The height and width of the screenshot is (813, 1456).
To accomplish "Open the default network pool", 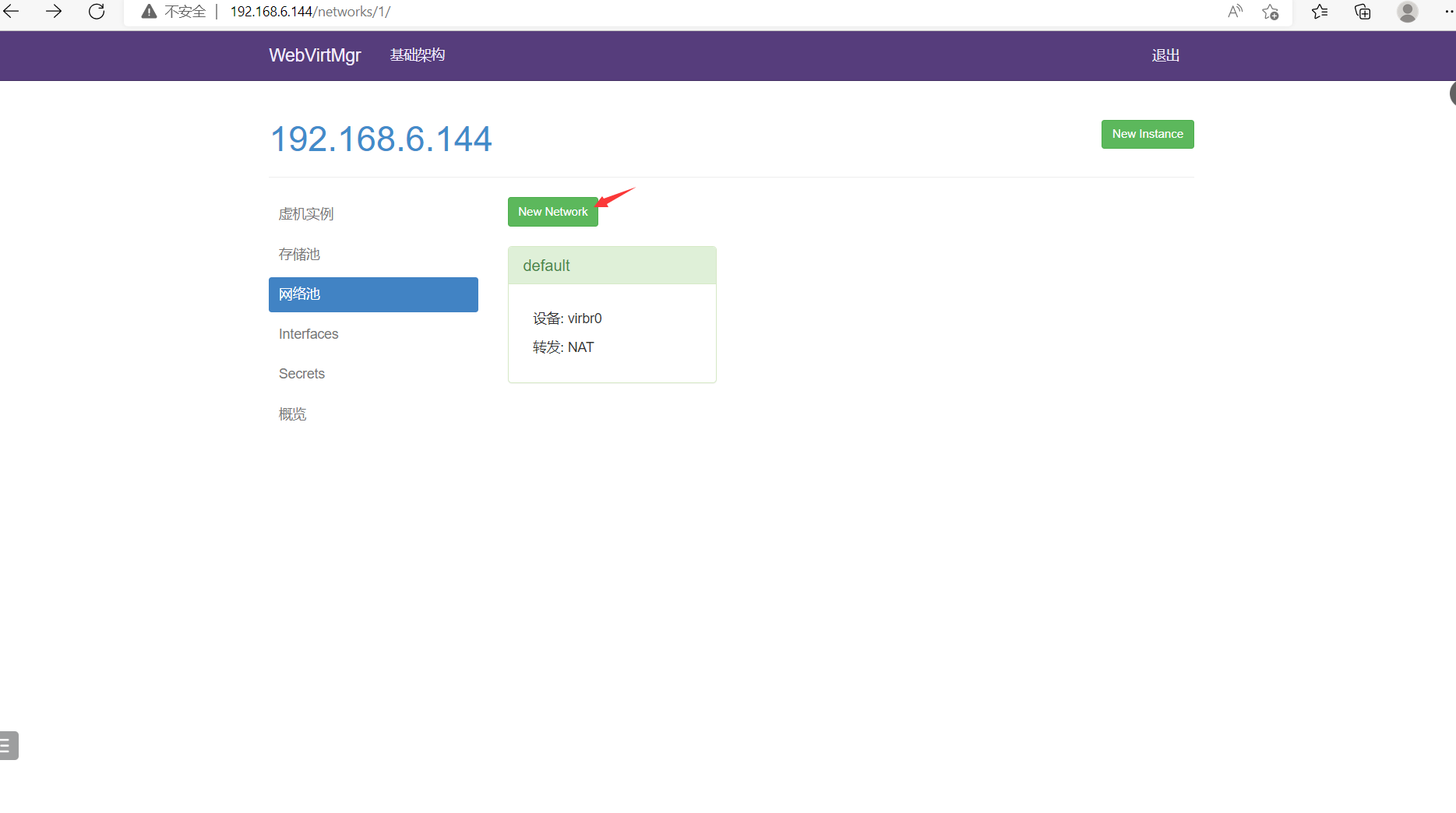I will (x=546, y=266).
